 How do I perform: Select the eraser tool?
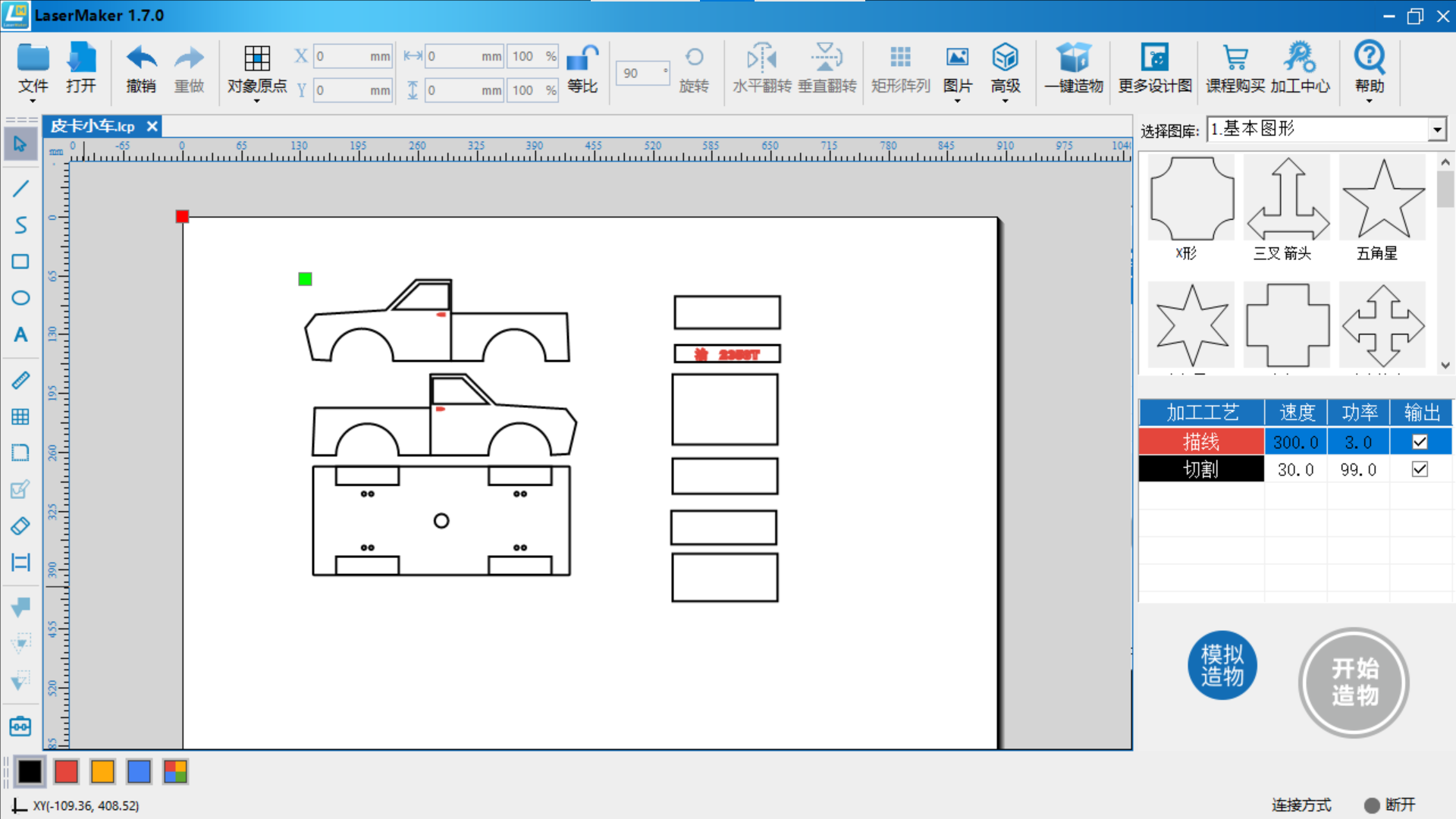click(x=20, y=526)
